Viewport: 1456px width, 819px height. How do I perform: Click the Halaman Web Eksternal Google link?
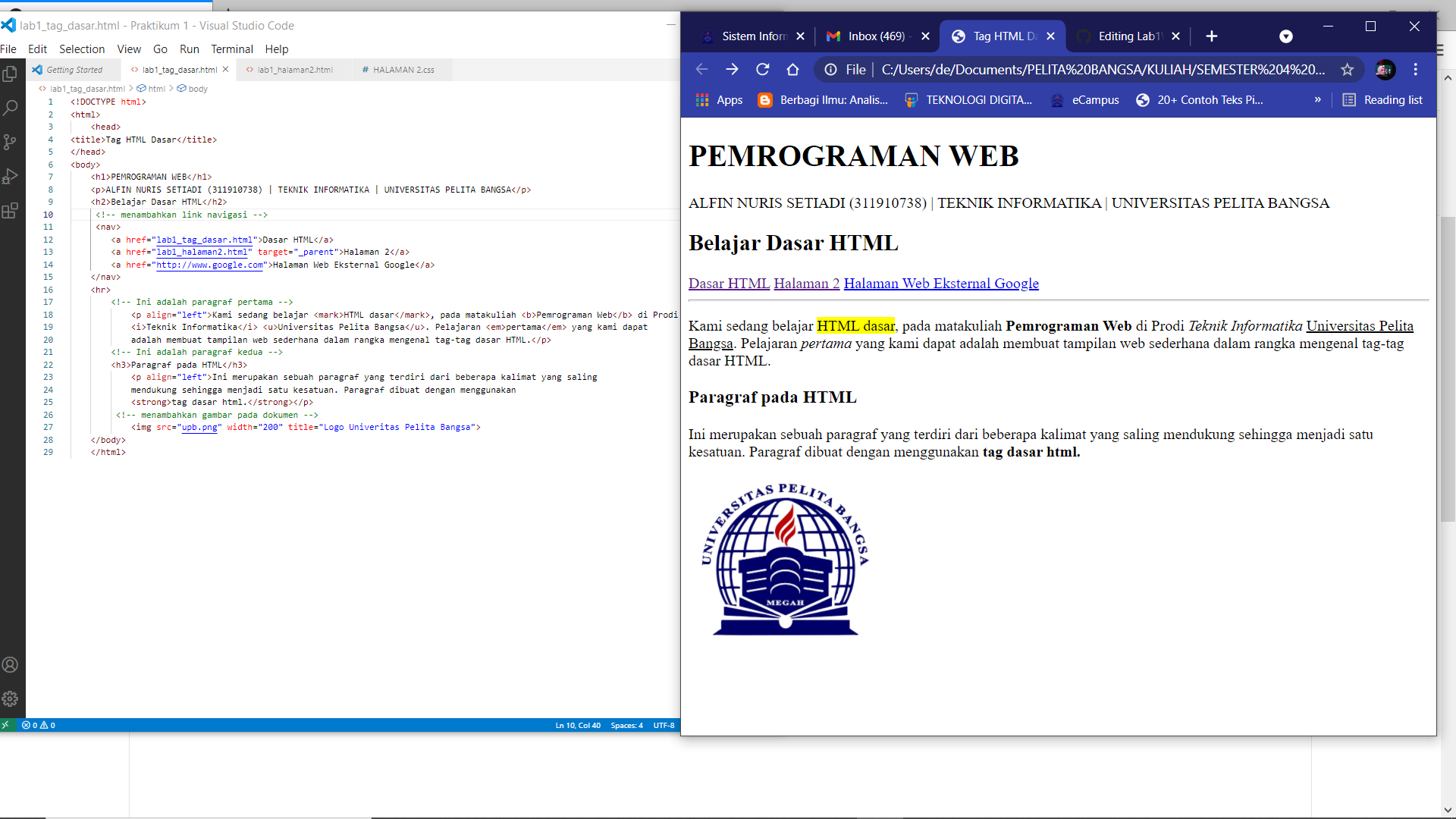940,283
